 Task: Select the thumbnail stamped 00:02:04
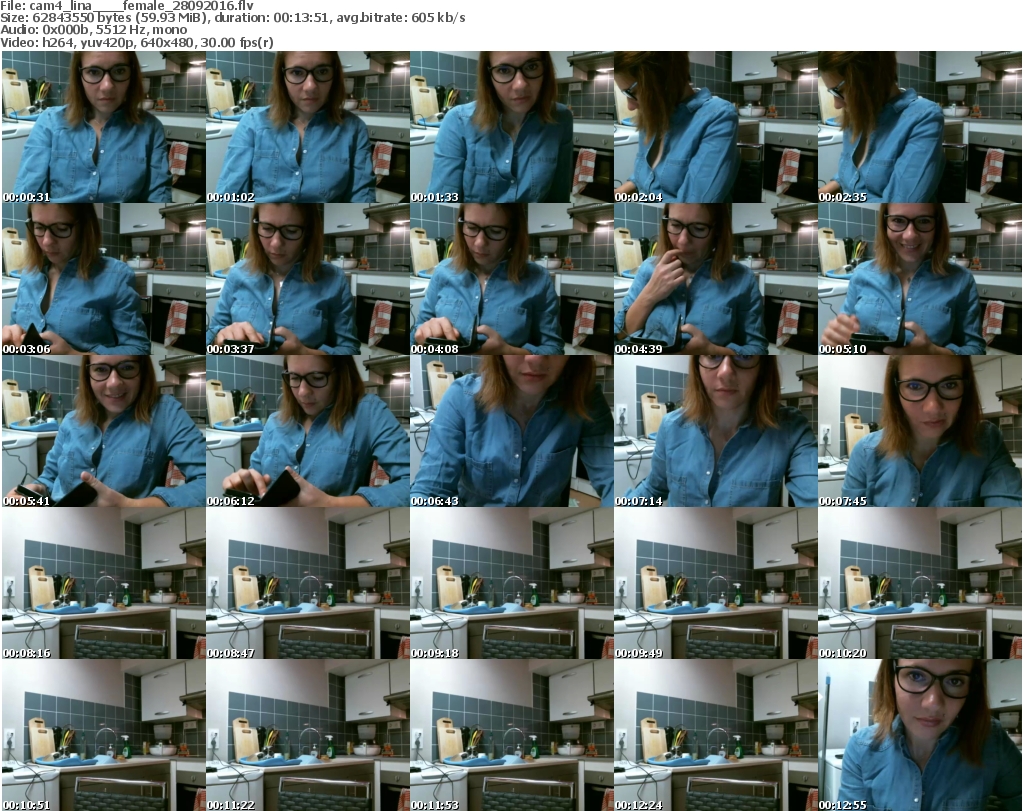click(x=716, y=127)
